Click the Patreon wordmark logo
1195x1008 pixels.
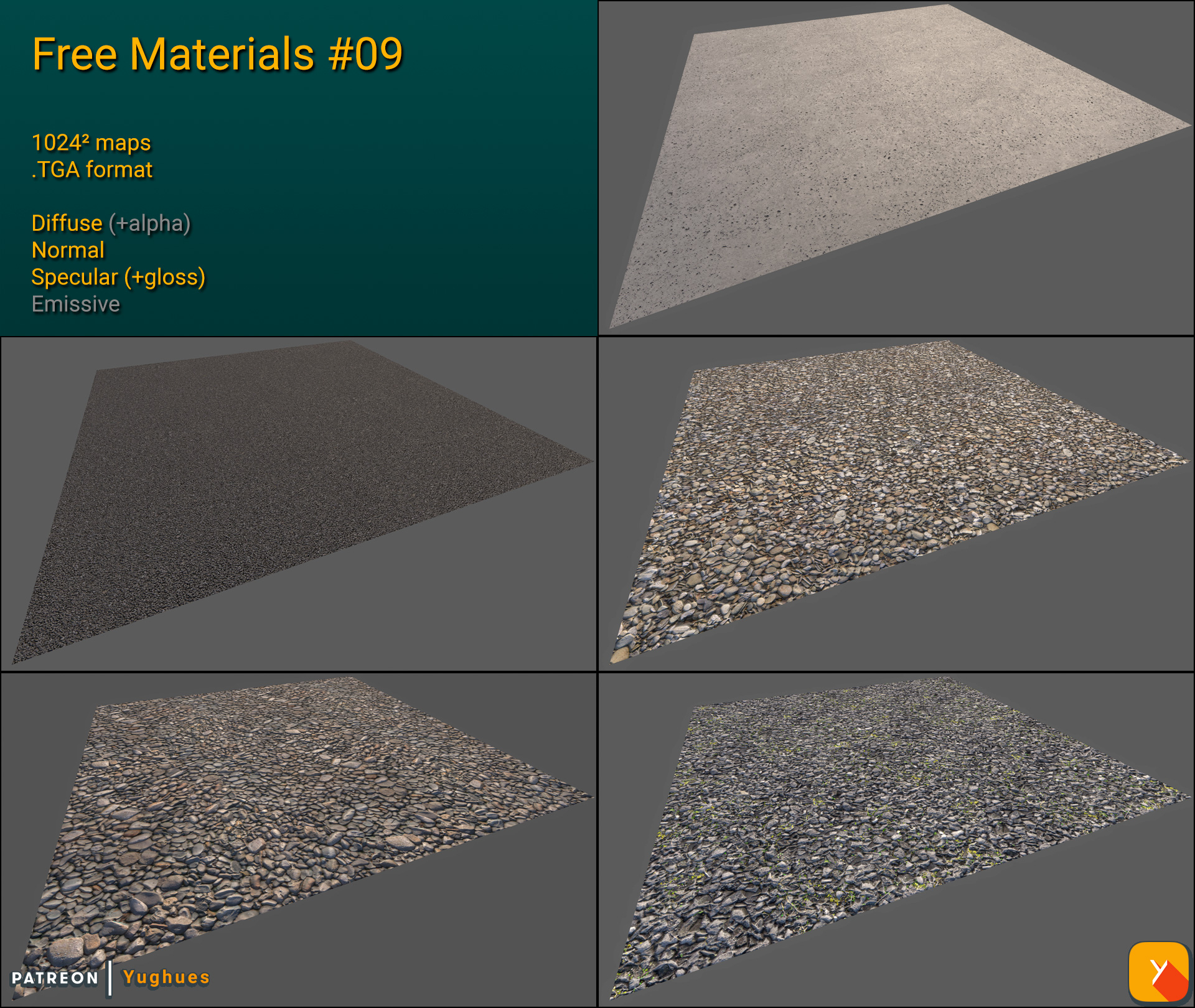(x=53, y=977)
